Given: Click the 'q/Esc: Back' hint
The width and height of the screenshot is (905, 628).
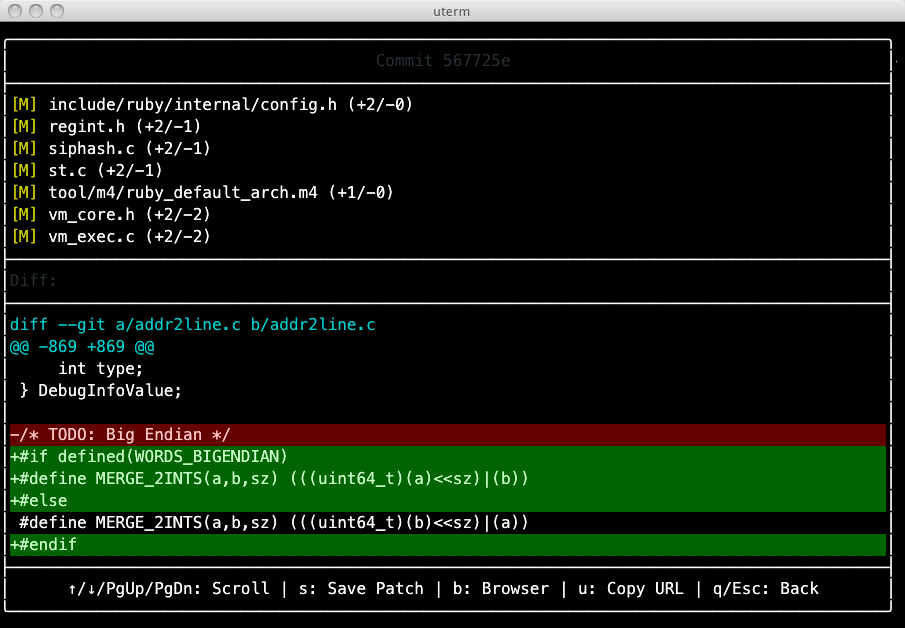Looking at the screenshot, I should 766,589.
